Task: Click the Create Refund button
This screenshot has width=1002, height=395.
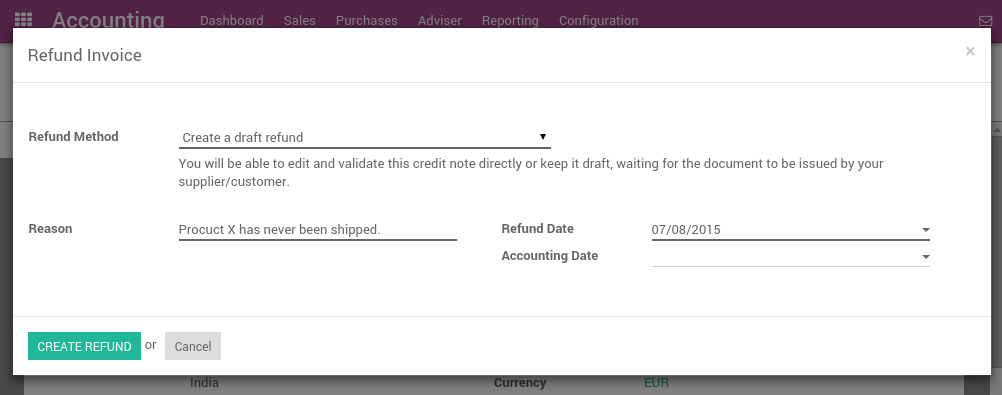Action: coord(84,346)
